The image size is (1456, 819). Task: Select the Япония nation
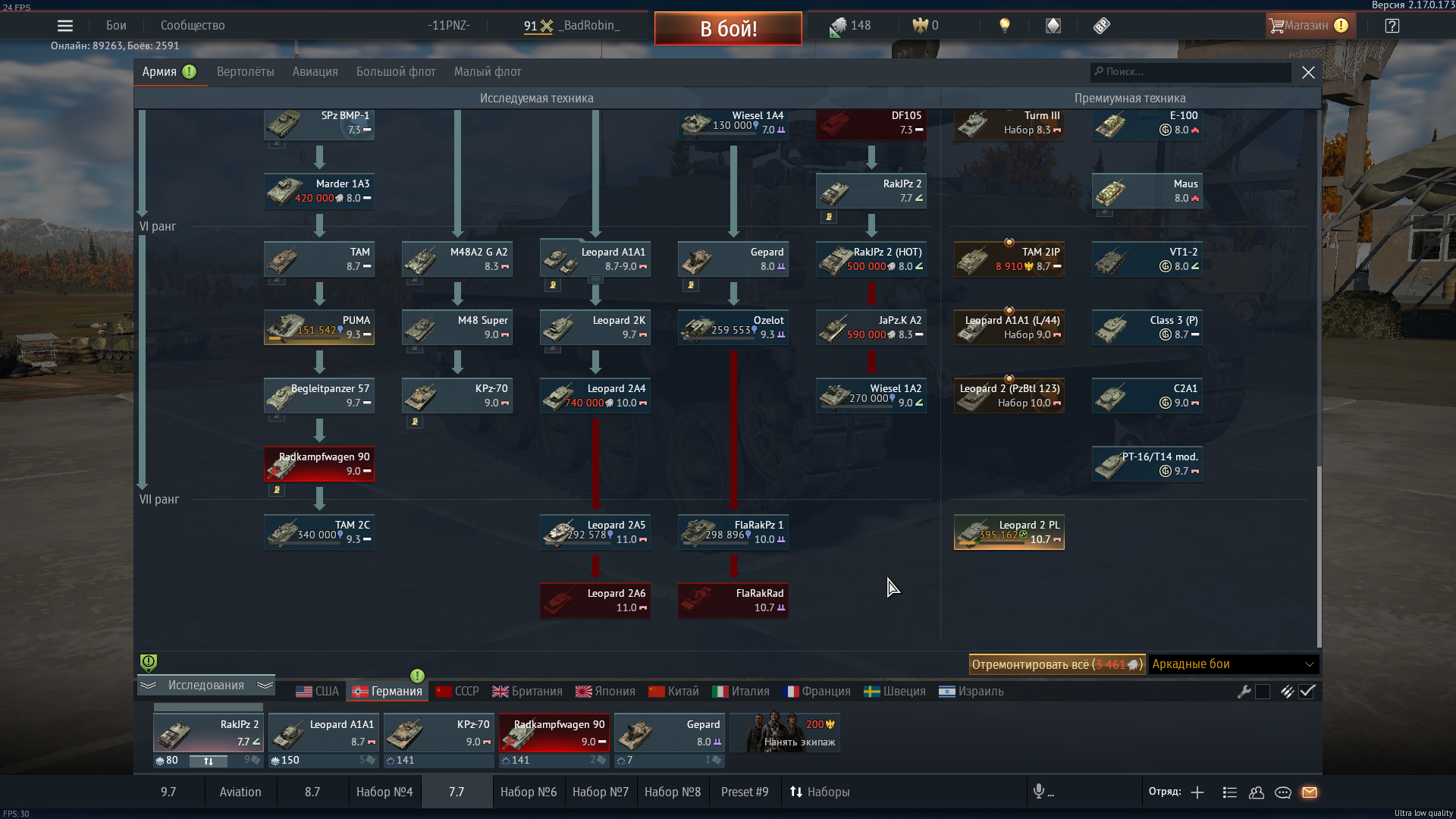tap(605, 692)
